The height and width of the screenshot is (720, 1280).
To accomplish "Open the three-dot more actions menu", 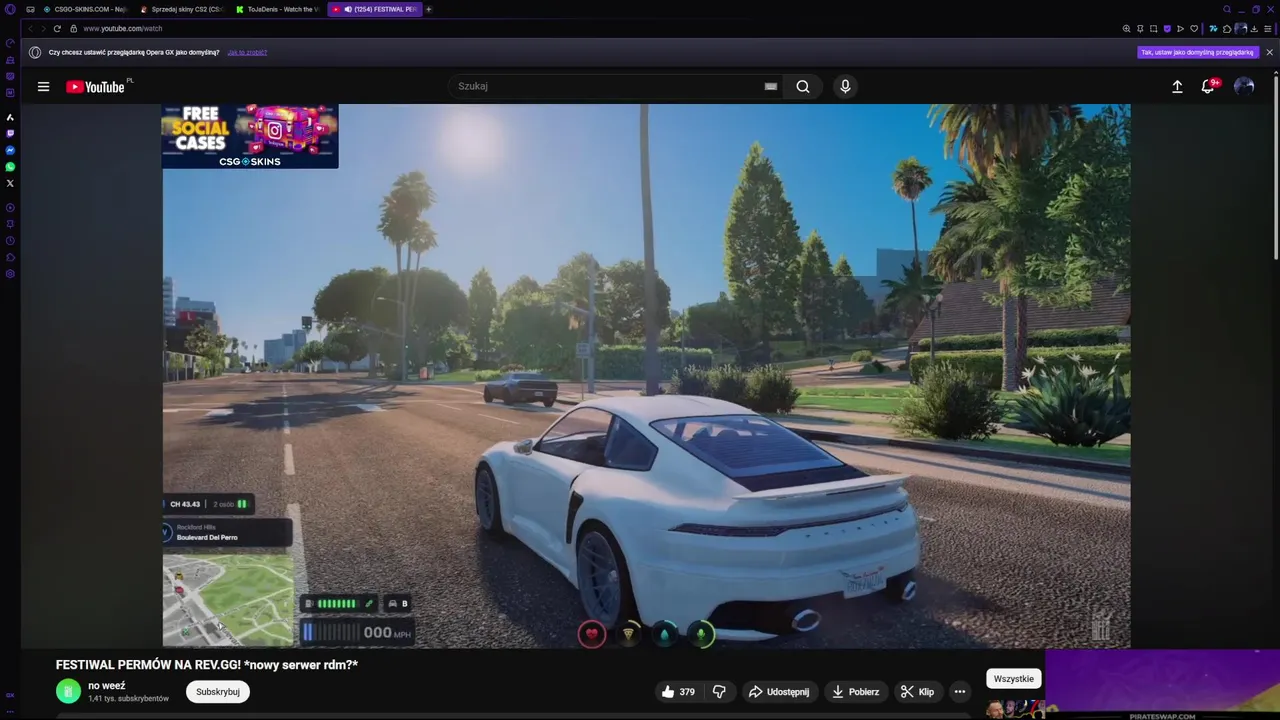I will [x=960, y=691].
